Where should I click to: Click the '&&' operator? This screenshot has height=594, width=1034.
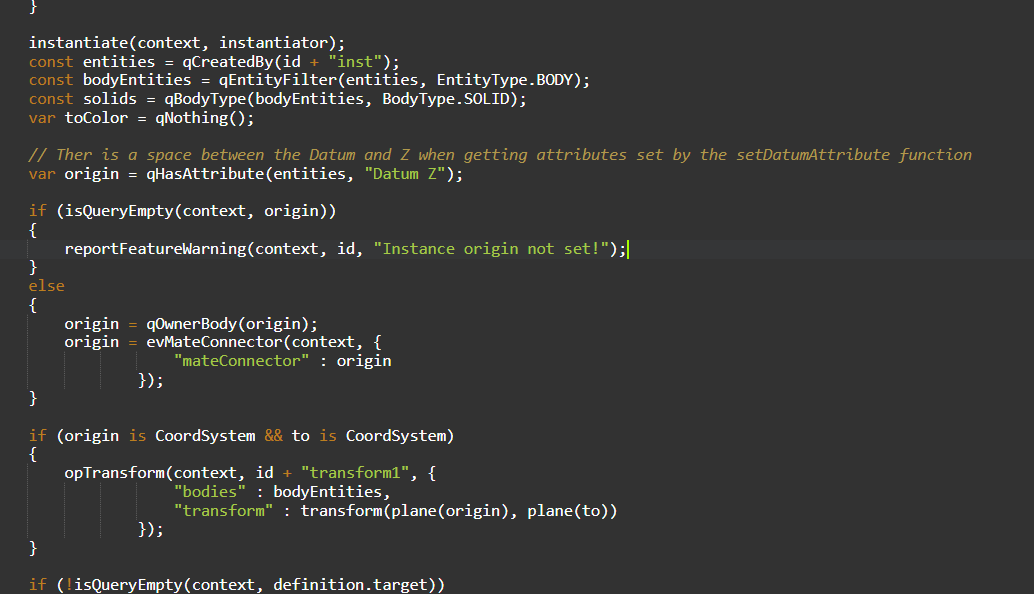(x=274, y=436)
